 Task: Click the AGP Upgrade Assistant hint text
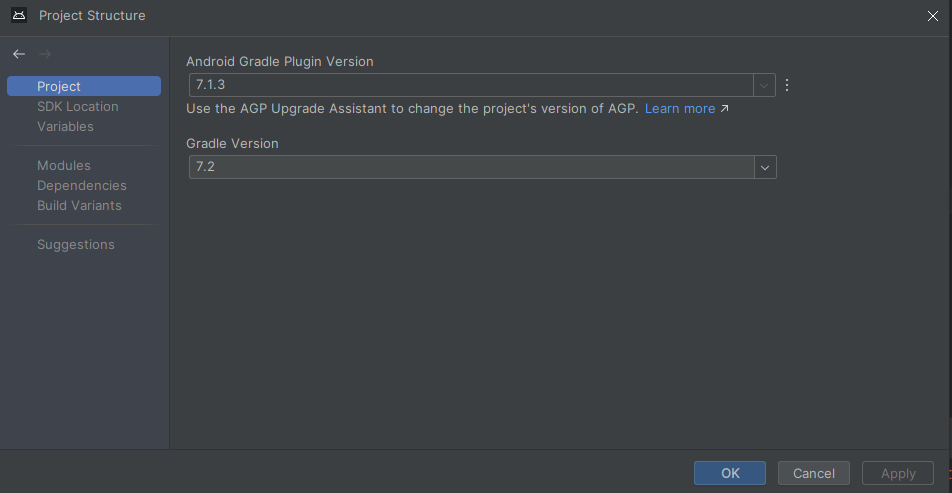click(412, 109)
